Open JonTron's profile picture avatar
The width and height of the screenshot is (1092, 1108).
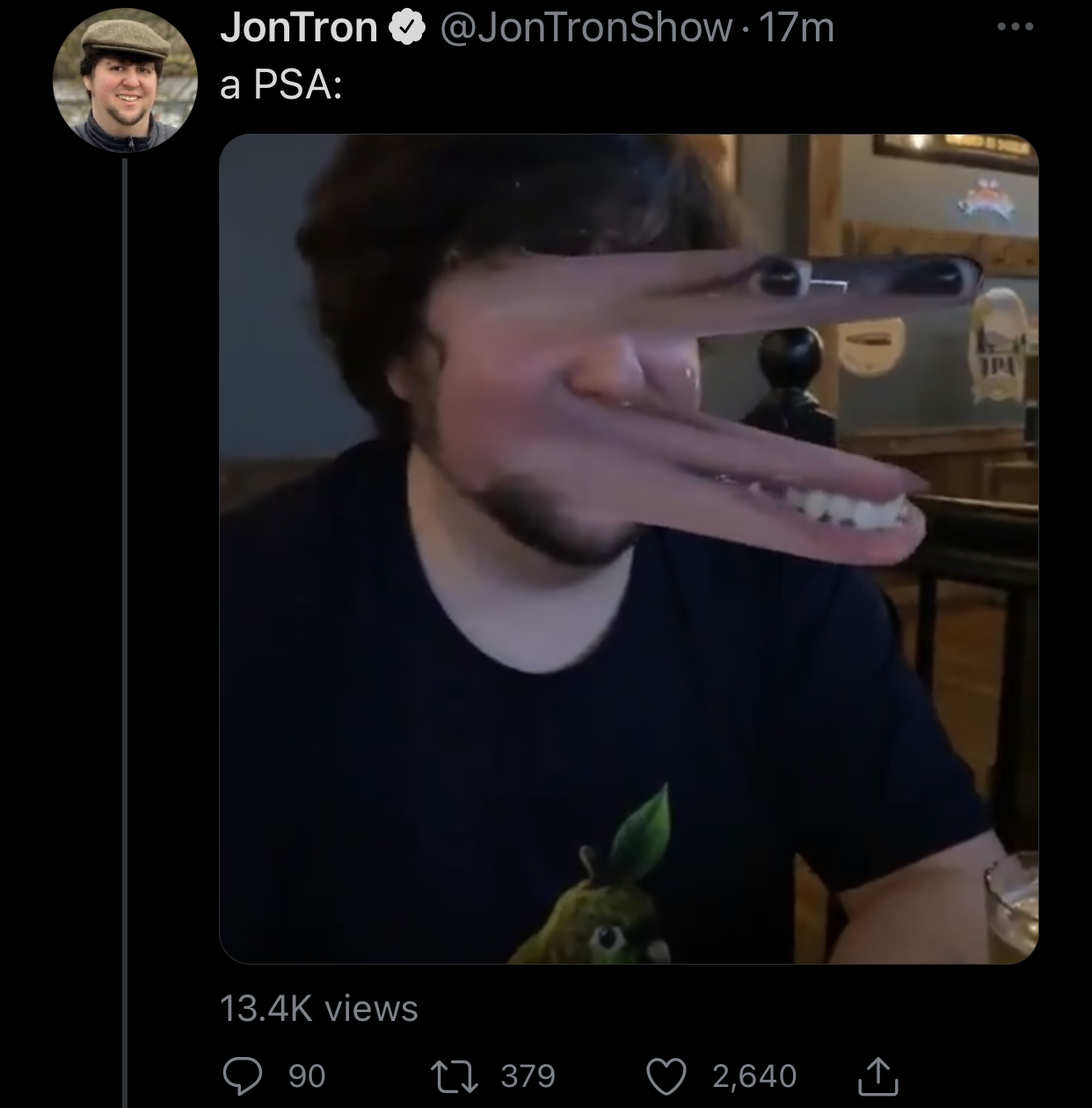pyautogui.click(x=124, y=82)
